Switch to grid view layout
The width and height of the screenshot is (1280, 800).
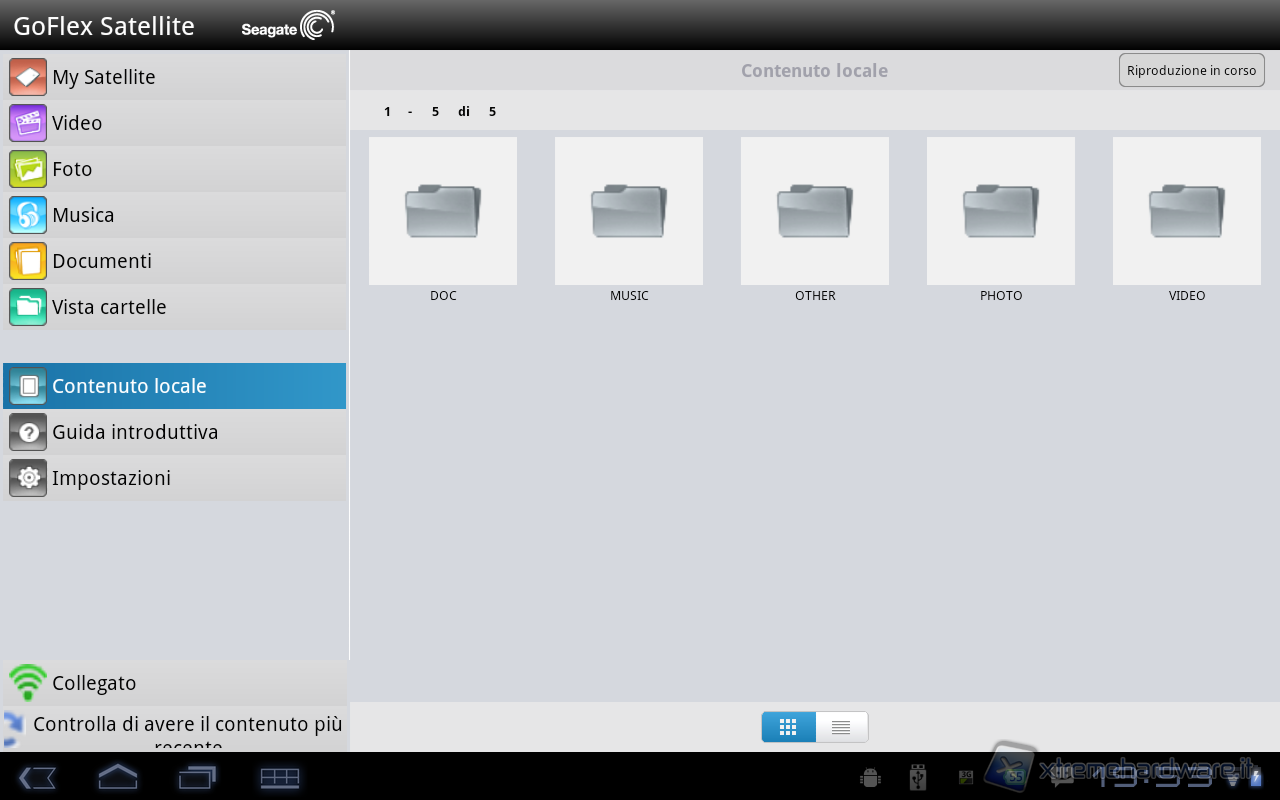[788, 727]
